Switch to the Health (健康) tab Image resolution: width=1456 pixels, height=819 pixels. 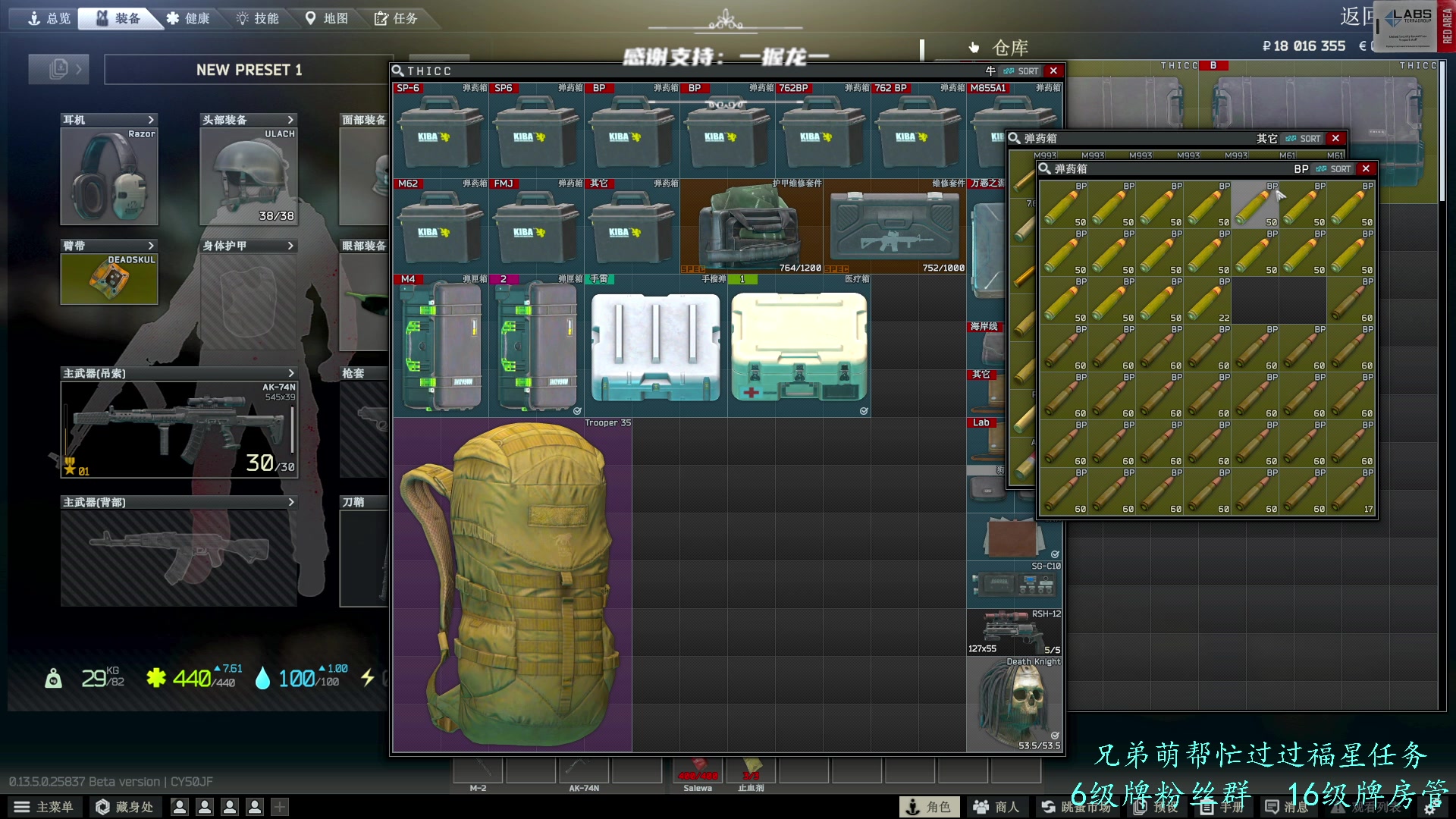(188, 18)
